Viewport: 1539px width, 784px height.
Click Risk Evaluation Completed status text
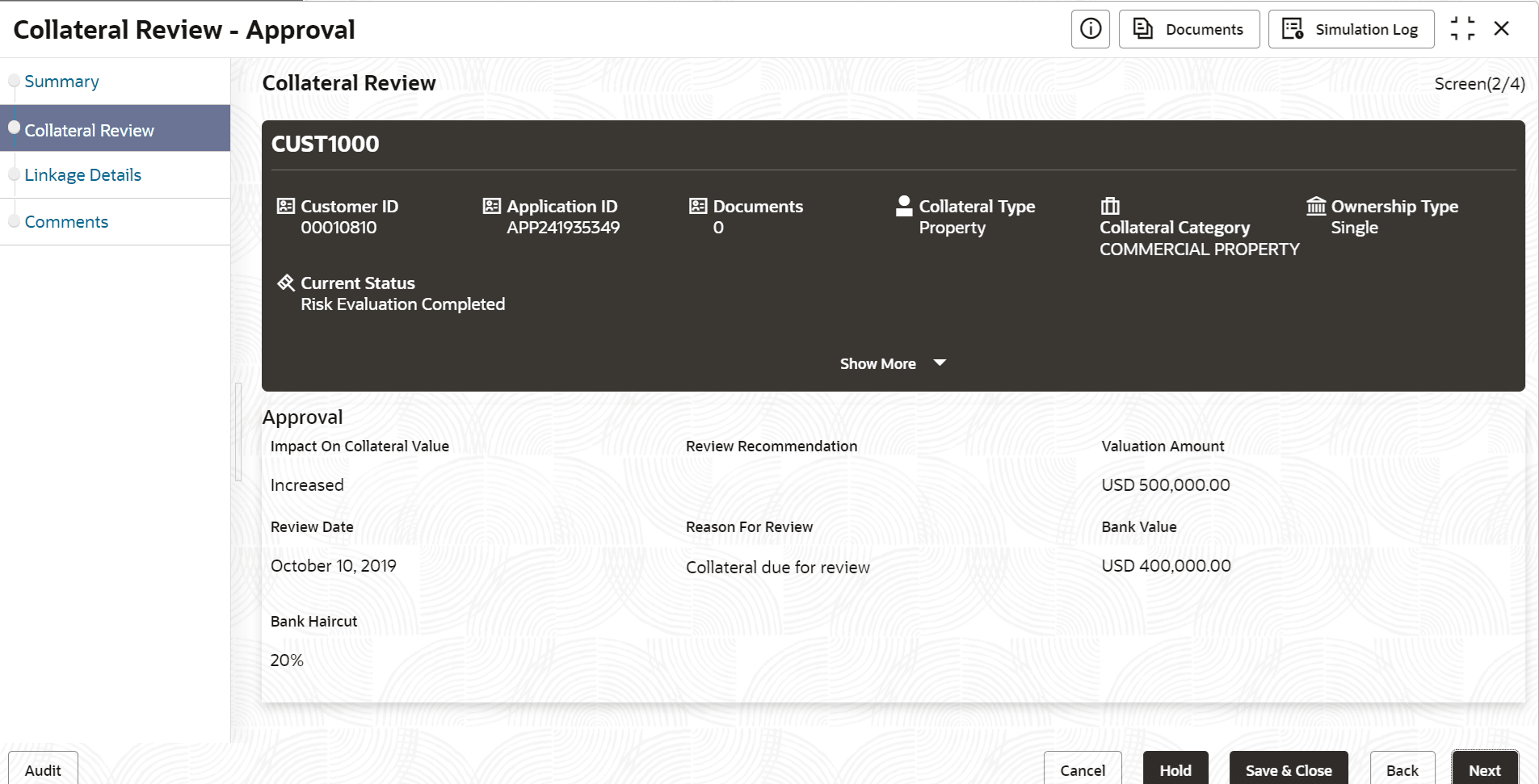[x=402, y=304]
